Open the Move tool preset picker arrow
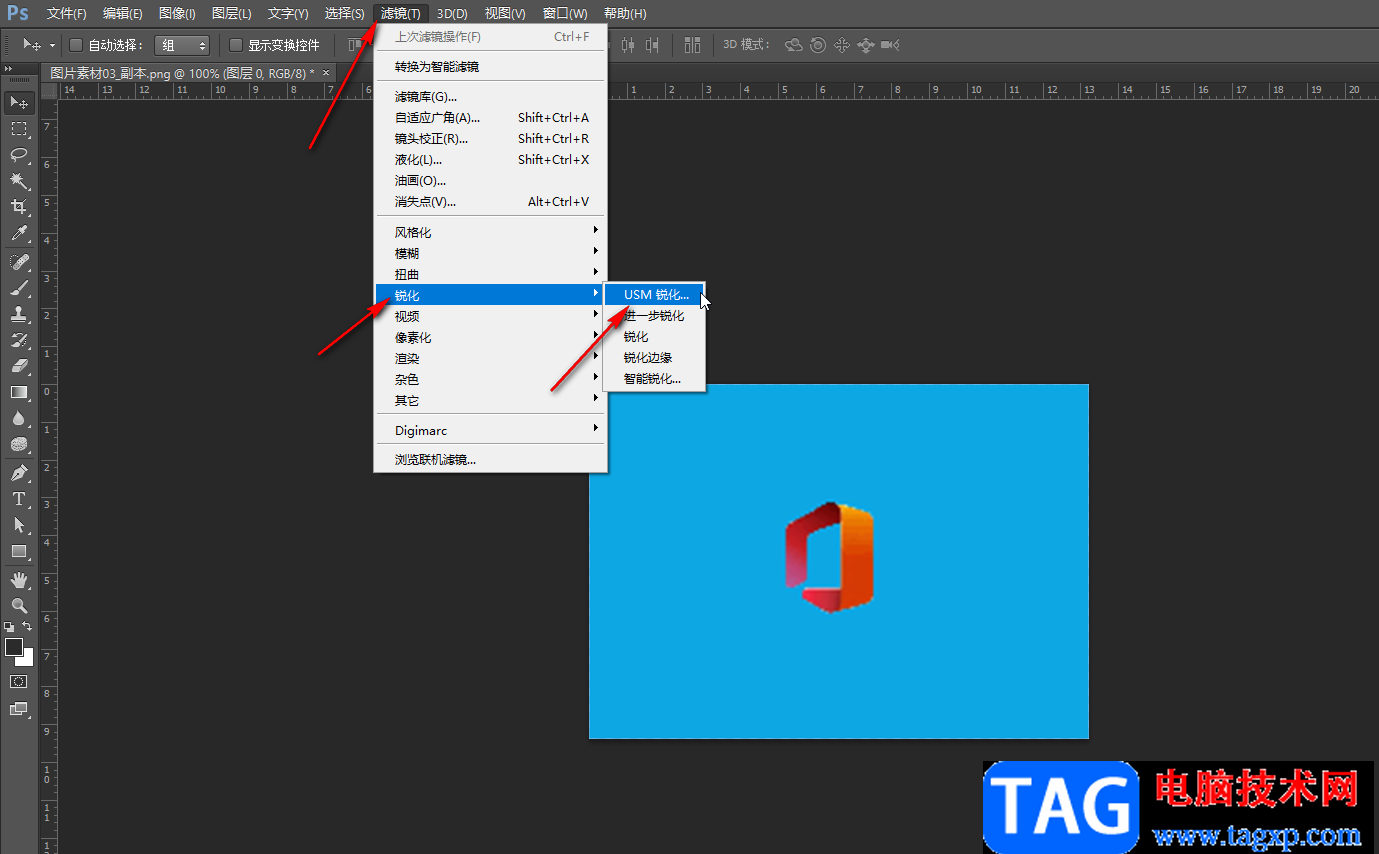This screenshot has width=1379, height=854. (52, 45)
